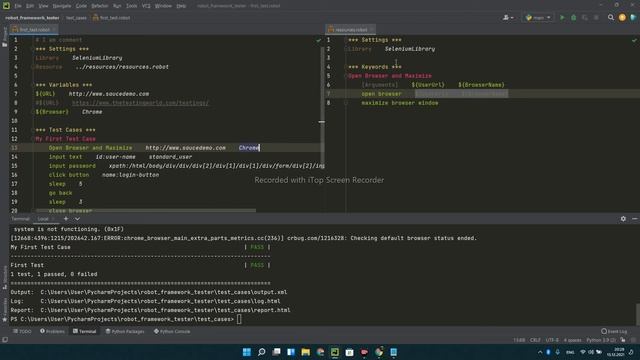Select the first_test.robot editor tab
This screenshot has height=360, width=640.
point(34,29)
